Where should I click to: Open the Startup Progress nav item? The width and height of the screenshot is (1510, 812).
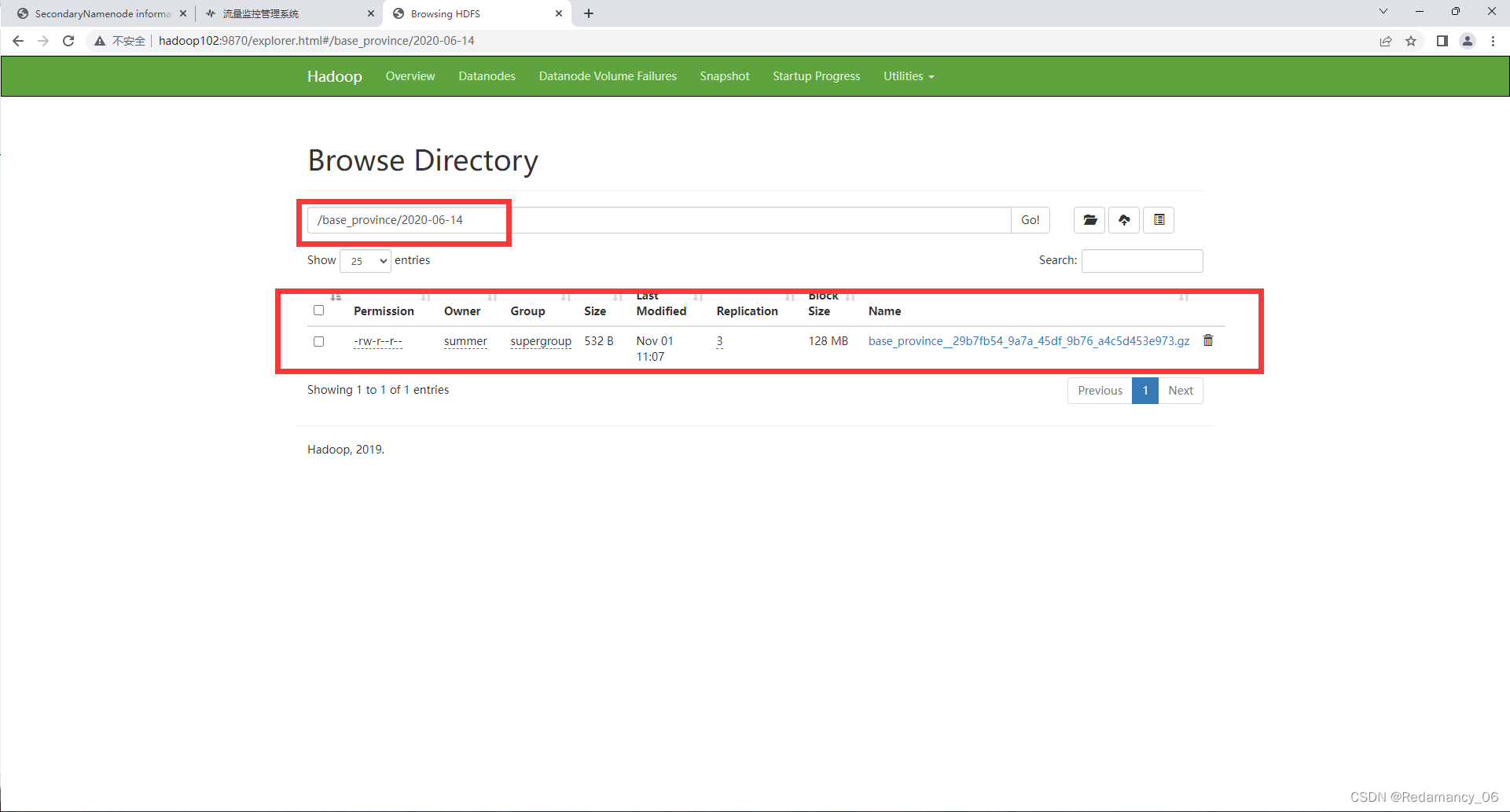(x=816, y=76)
